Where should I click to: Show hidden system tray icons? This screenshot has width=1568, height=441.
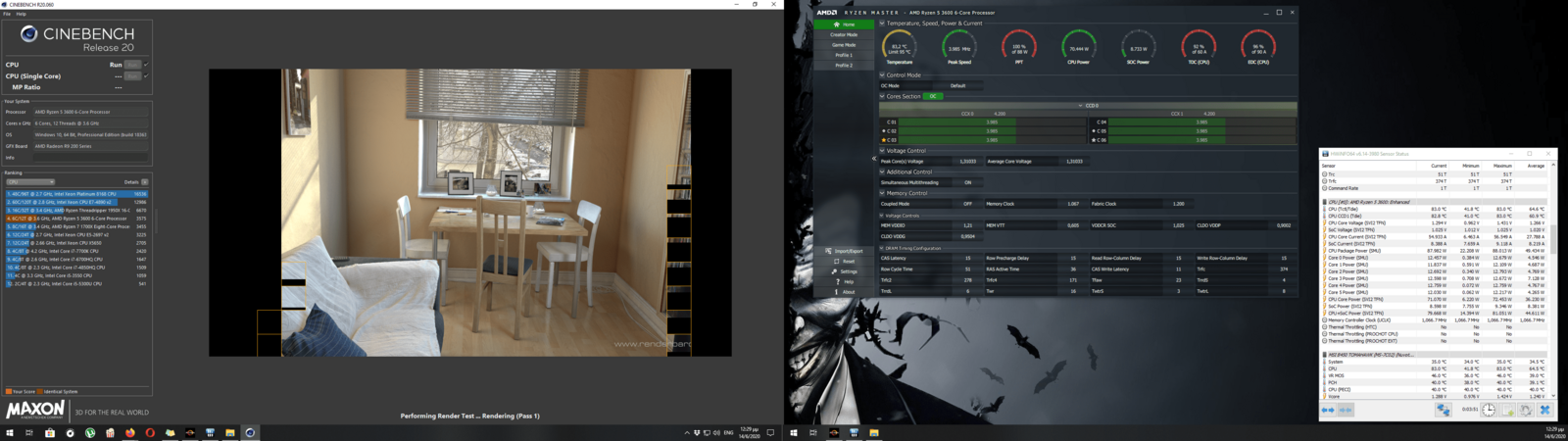click(x=686, y=432)
